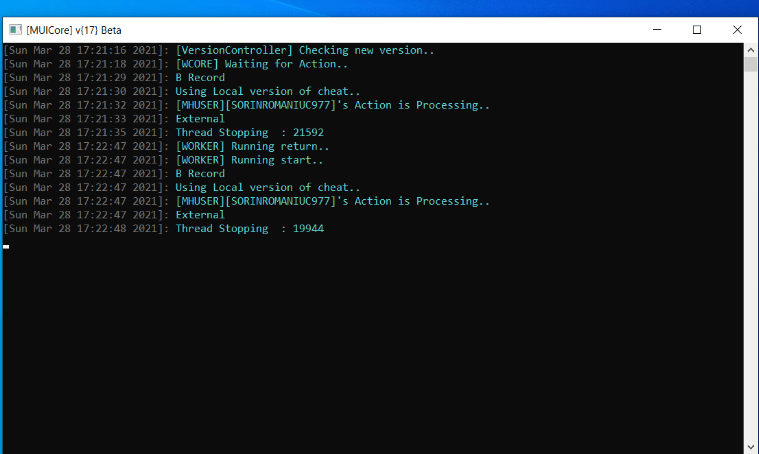Click "External" on the 17:21:33 line
The image size is (759, 454).
pyautogui.click(x=200, y=119)
